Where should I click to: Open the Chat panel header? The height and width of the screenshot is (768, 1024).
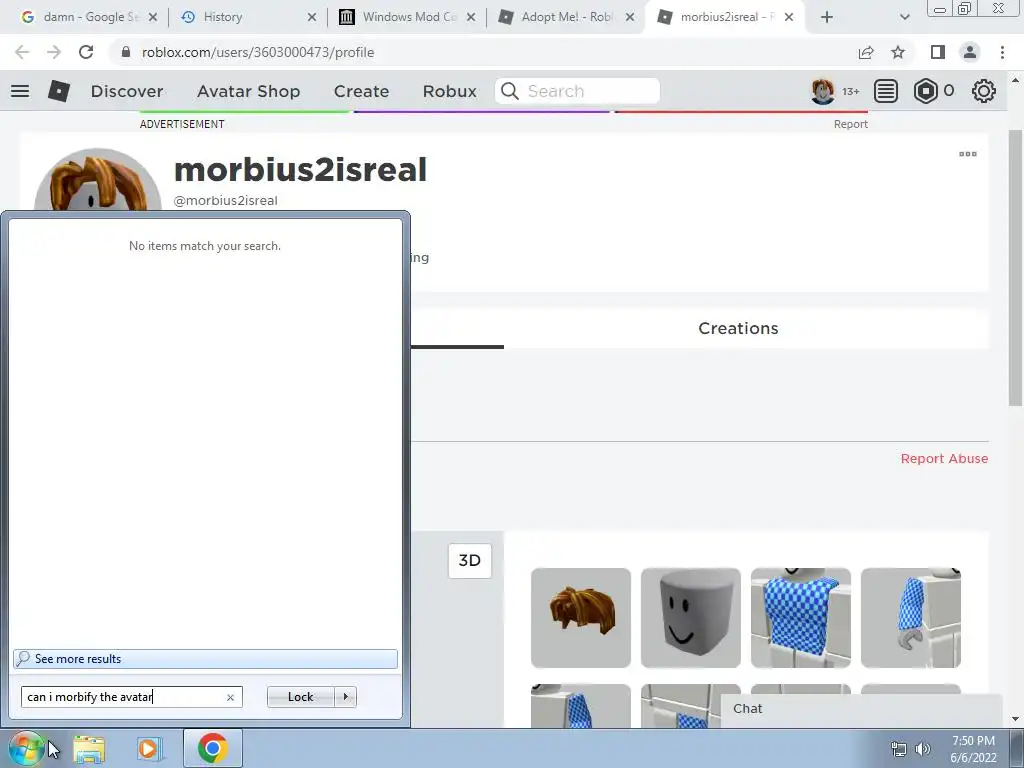tap(861, 709)
